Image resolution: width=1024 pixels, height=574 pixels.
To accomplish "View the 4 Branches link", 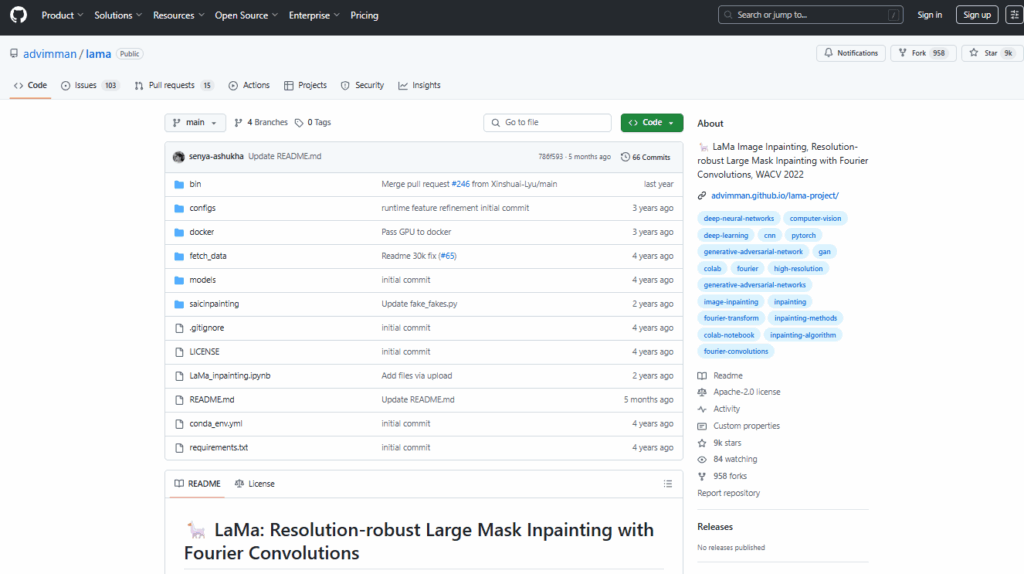I will tap(261, 123).
